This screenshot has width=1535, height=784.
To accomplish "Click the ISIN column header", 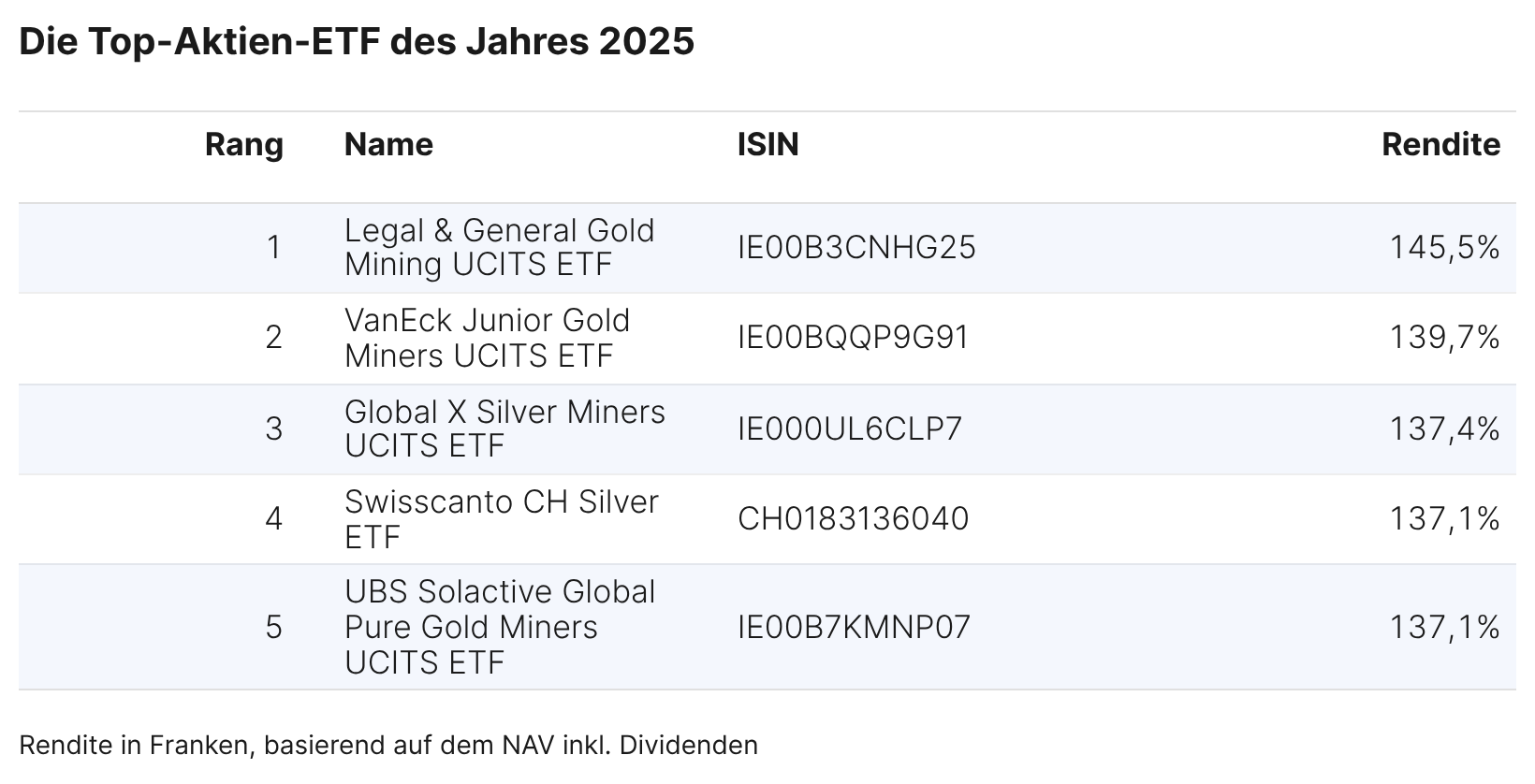I will coord(767,145).
